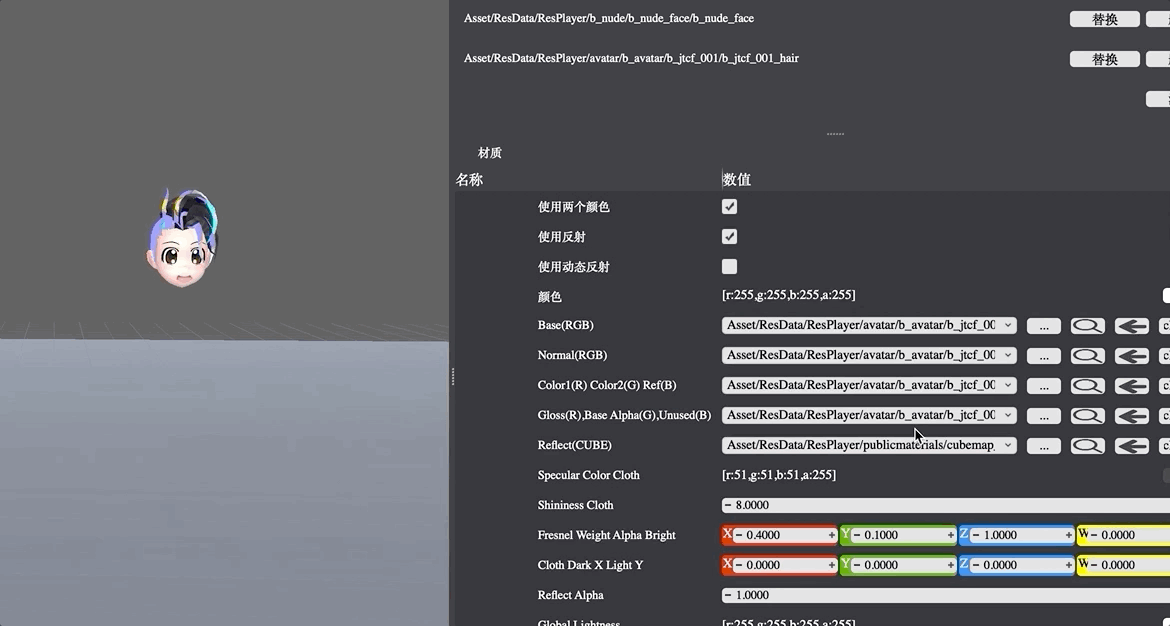Click magnifier icon in Gloss(R),Base Alpha(G) row
This screenshot has width=1170, height=626.
1087,416
